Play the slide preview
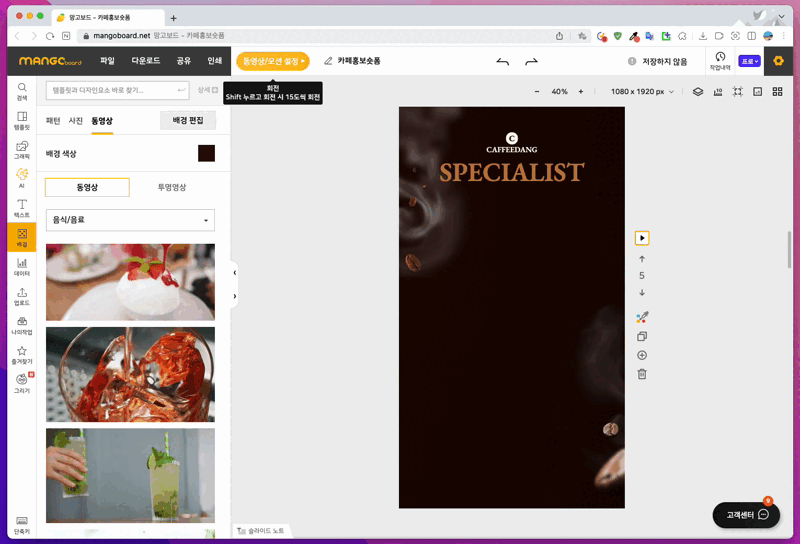800x544 pixels. click(x=642, y=238)
